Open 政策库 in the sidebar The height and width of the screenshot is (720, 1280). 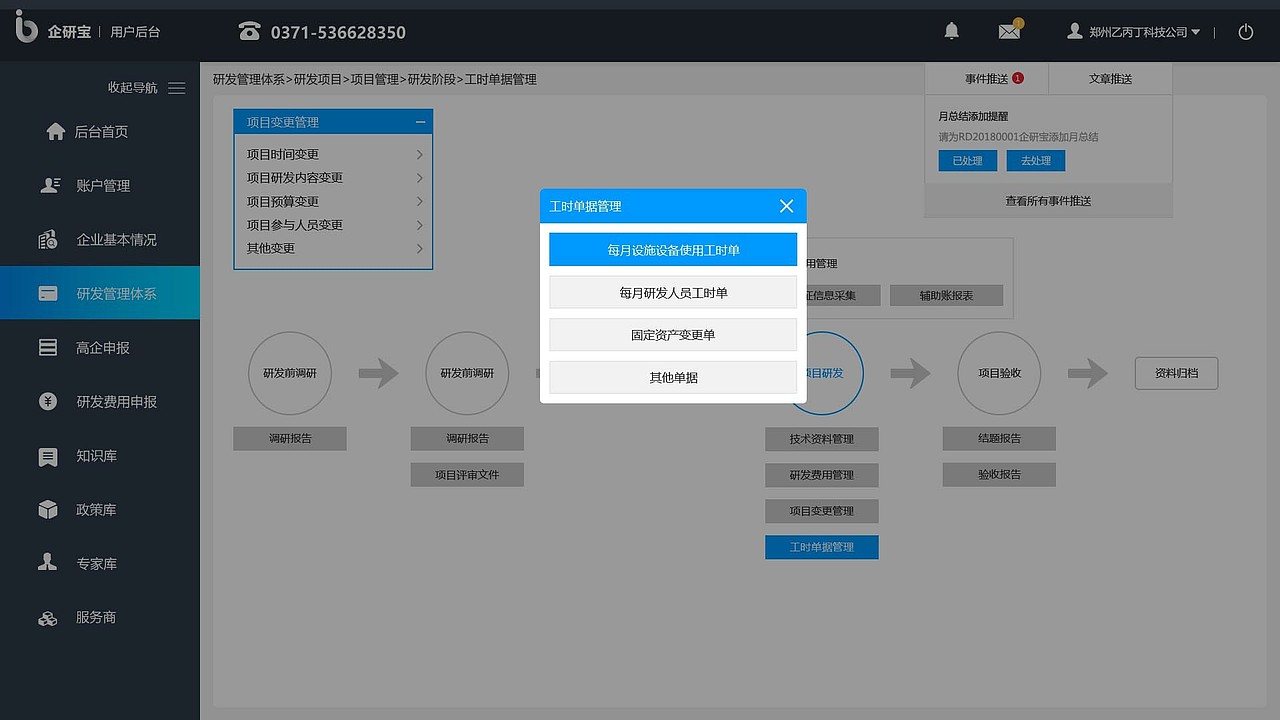[100, 510]
